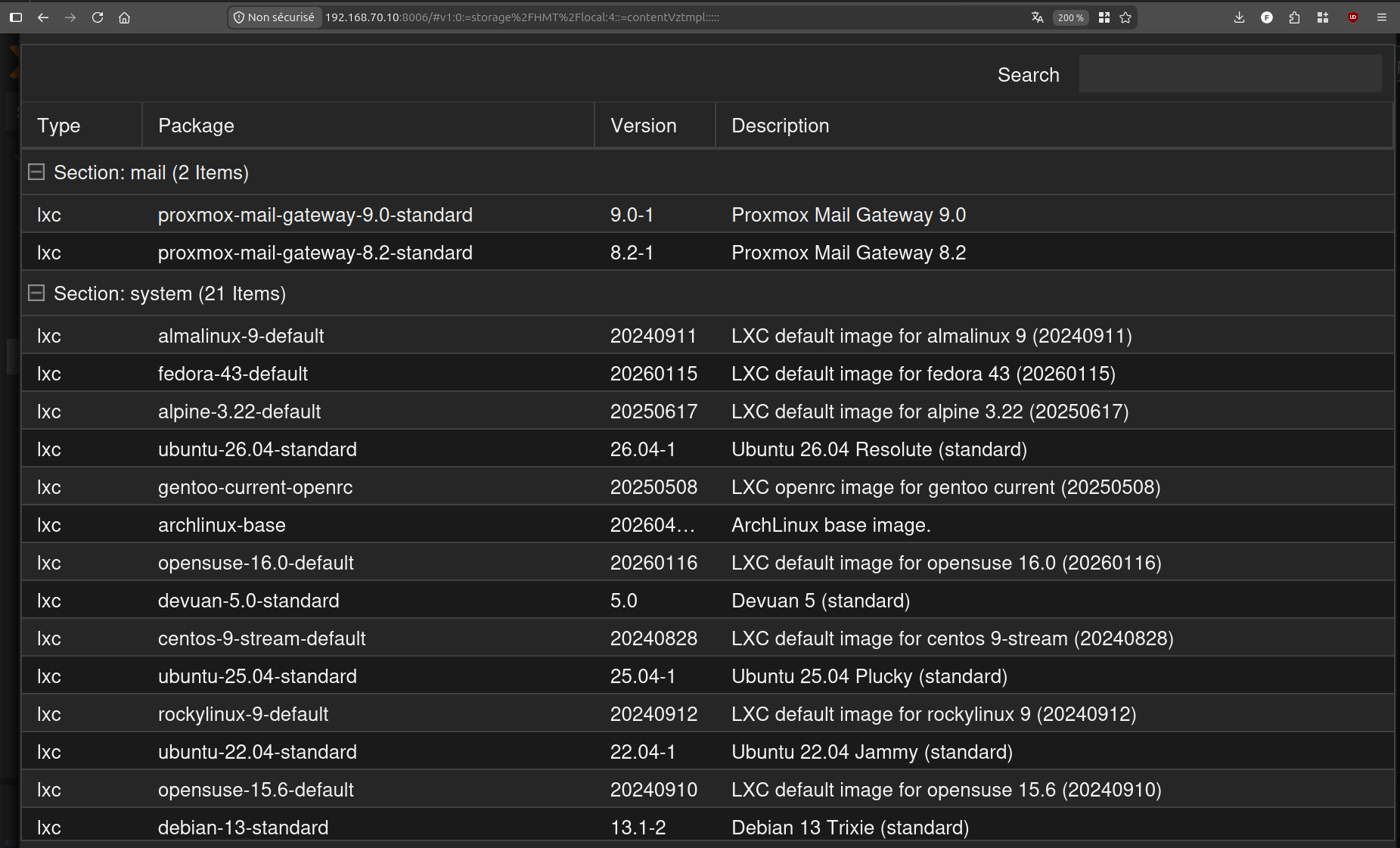Select ubuntu-25.04-standard template
Image resolution: width=1400 pixels, height=848 pixels.
tap(707, 676)
